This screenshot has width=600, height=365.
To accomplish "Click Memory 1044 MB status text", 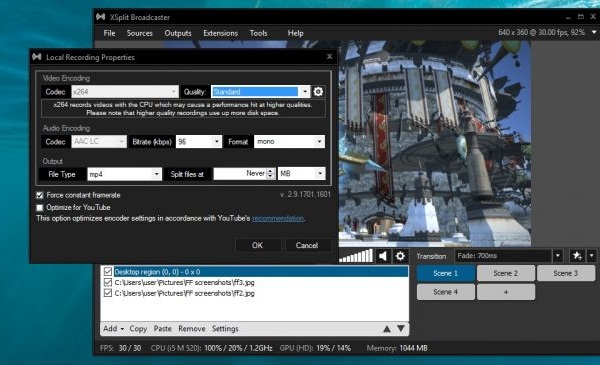I will click(397, 348).
